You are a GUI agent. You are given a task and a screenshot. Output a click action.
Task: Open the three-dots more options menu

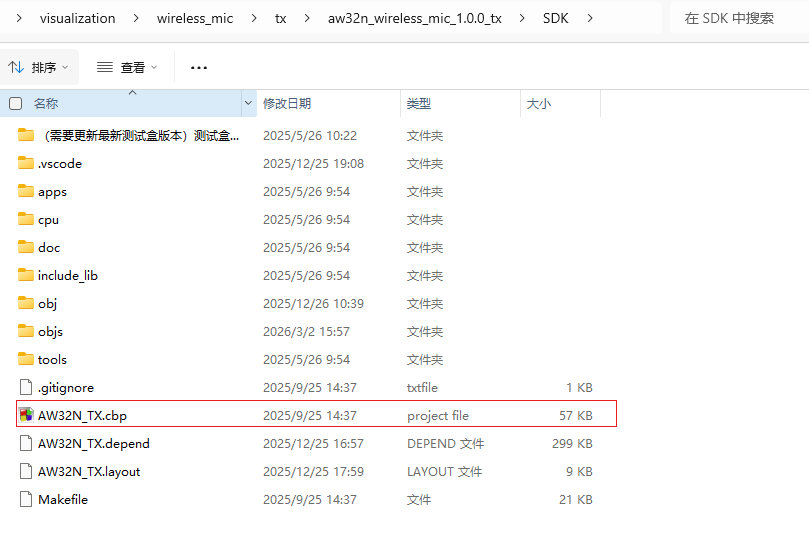click(199, 68)
